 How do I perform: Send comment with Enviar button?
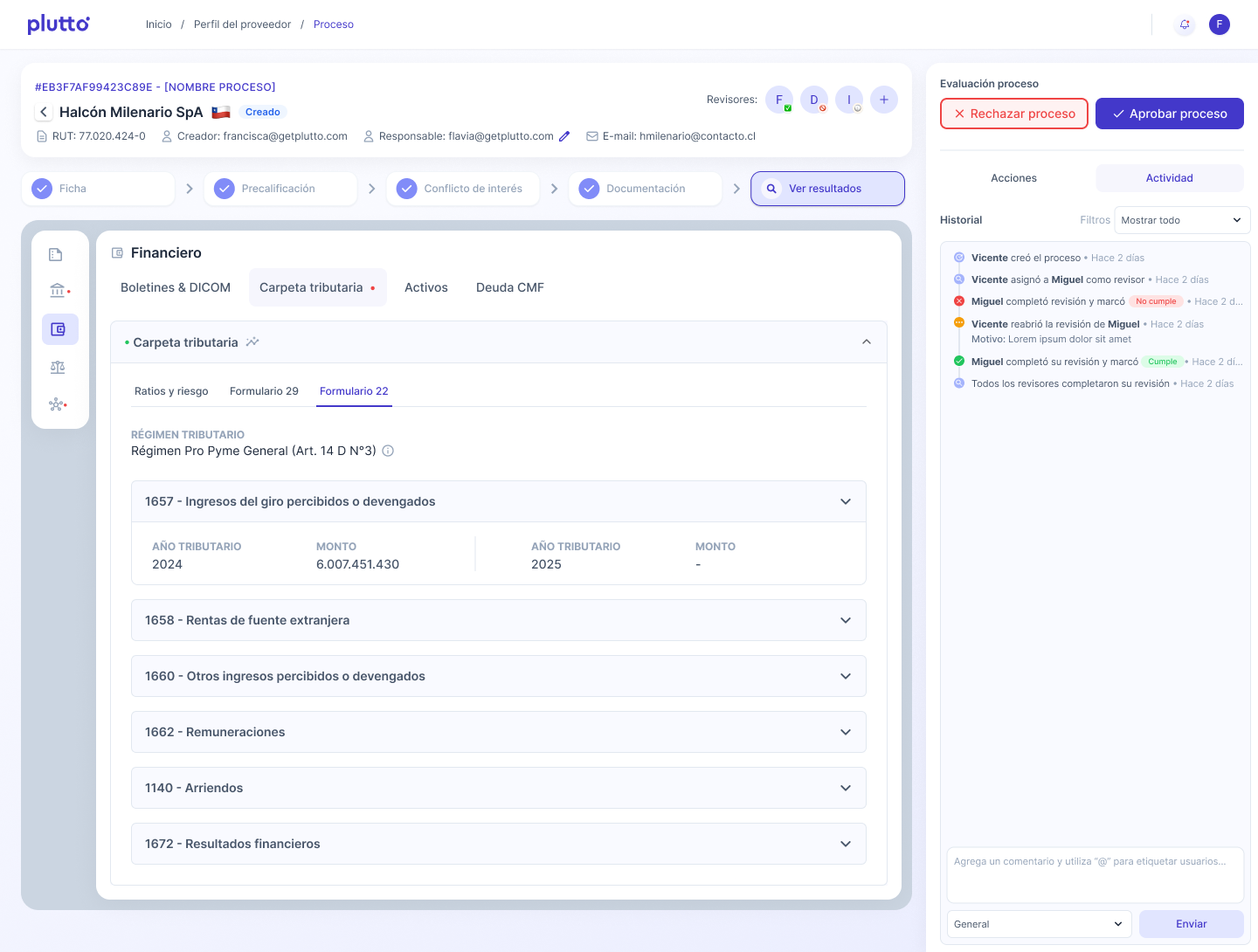(1192, 924)
